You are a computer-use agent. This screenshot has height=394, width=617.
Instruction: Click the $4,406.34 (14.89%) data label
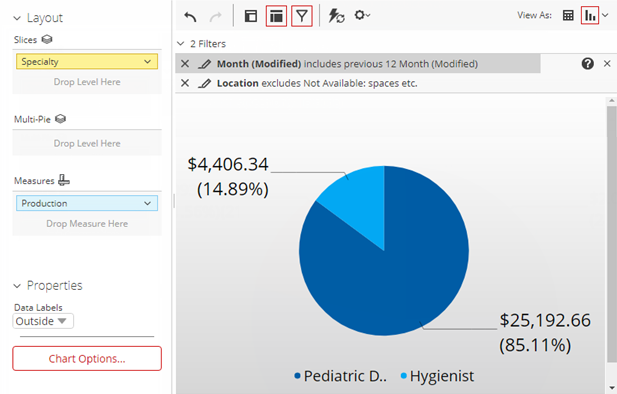[x=228, y=177]
